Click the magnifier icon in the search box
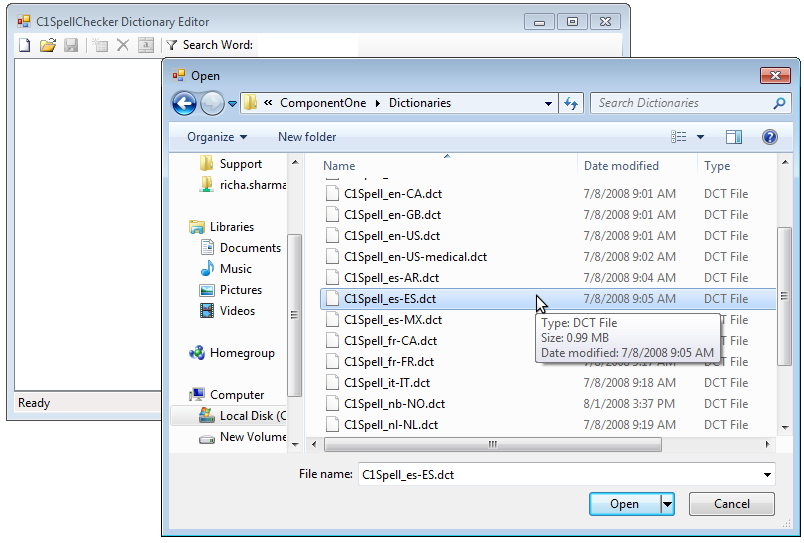 tap(779, 104)
